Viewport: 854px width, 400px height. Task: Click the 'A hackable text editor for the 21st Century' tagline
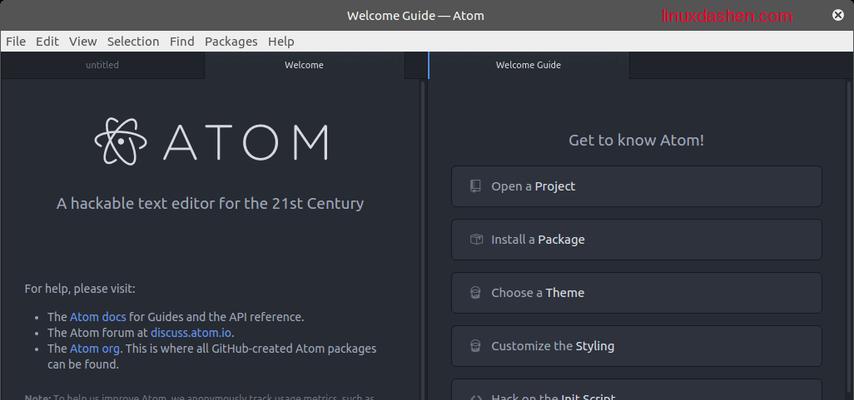point(210,203)
